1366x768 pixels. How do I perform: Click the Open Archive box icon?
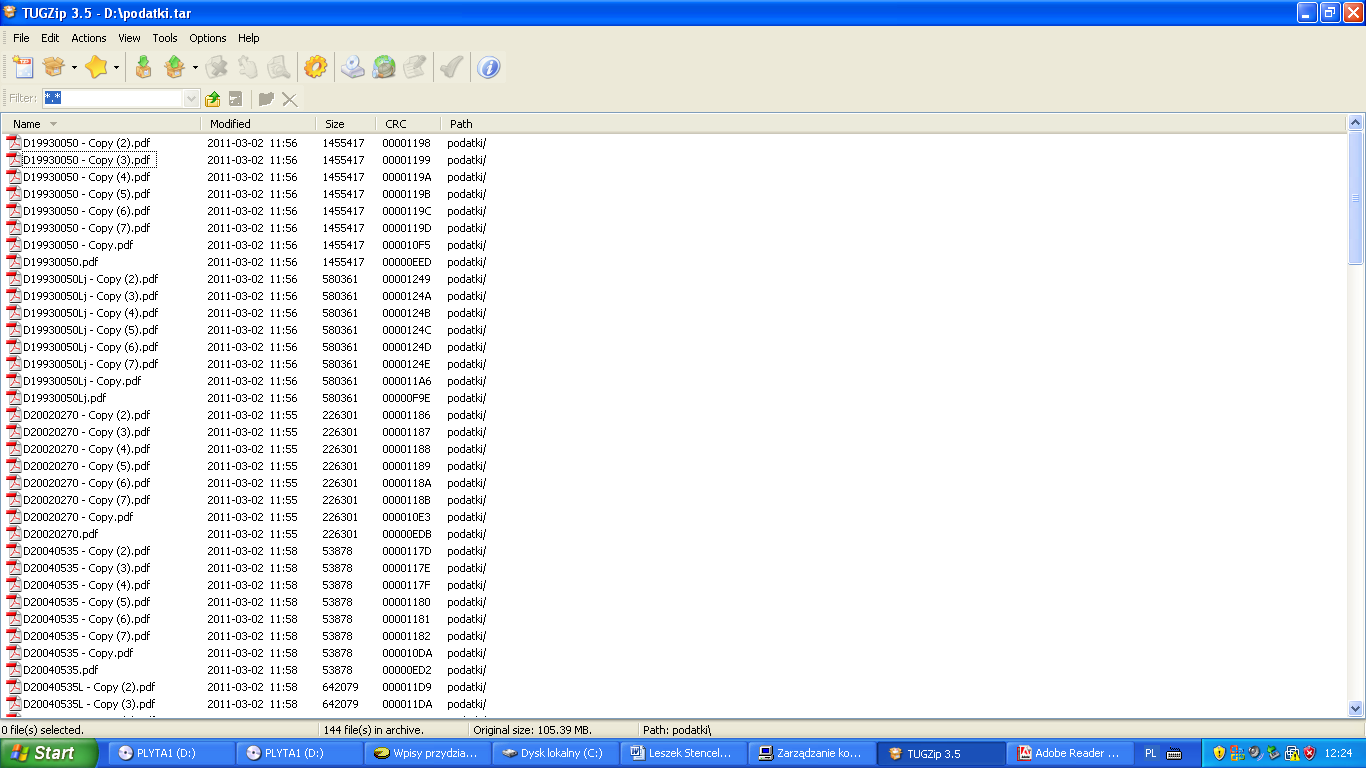(x=54, y=67)
